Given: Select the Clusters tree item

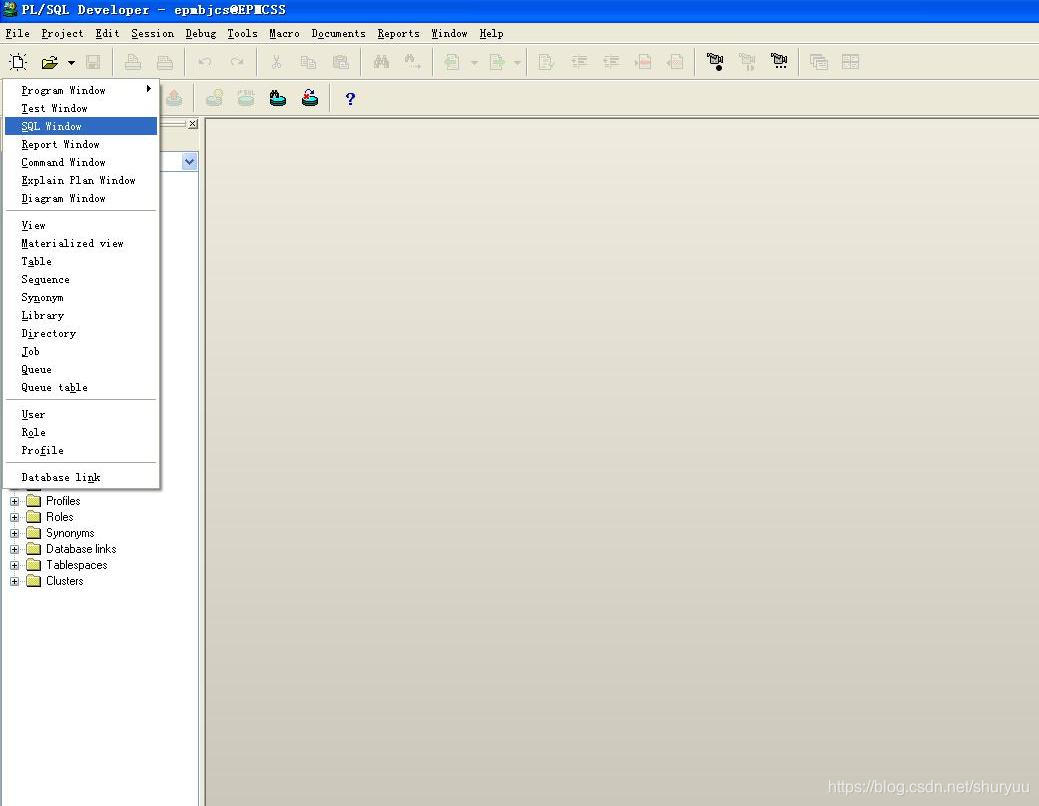Looking at the screenshot, I should [64, 581].
